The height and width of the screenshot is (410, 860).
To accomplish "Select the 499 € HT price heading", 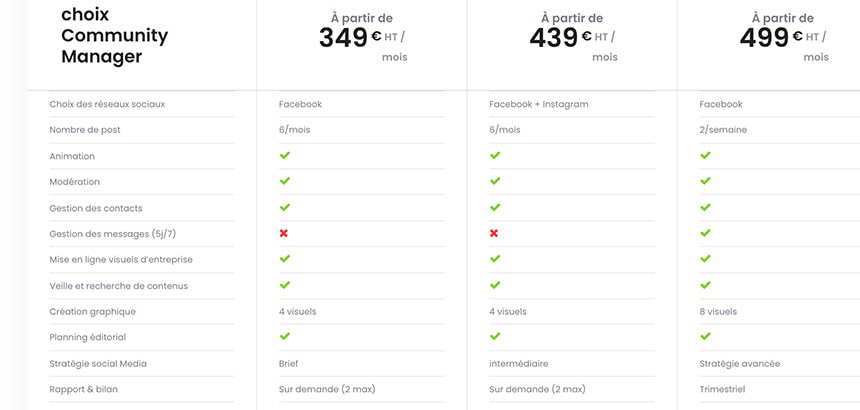I will point(784,38).
